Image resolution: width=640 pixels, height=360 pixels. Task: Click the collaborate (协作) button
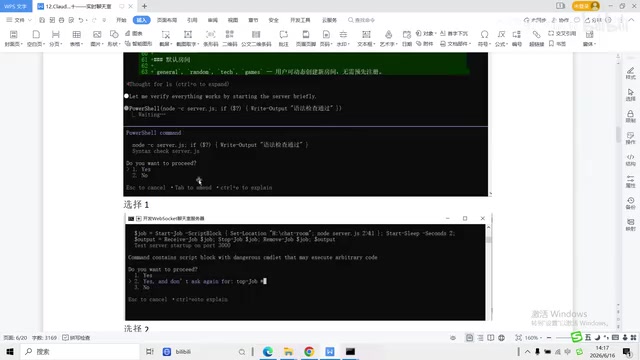pyautogui.click(x=560, y=20)
